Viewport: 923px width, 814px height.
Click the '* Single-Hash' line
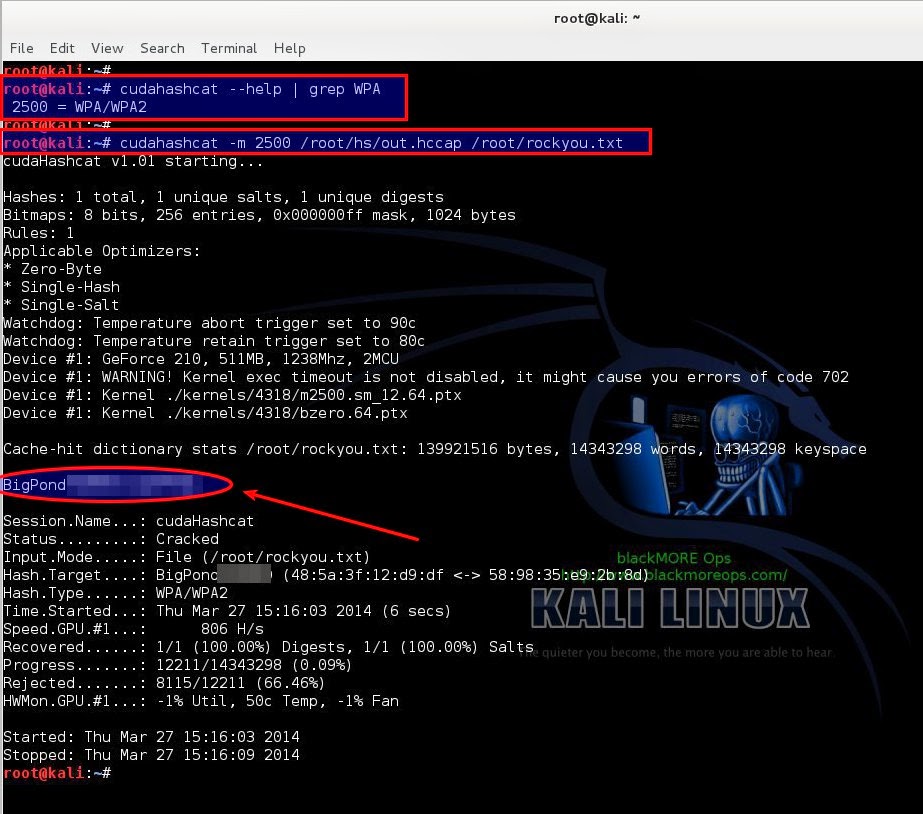(x=62, y=287)
